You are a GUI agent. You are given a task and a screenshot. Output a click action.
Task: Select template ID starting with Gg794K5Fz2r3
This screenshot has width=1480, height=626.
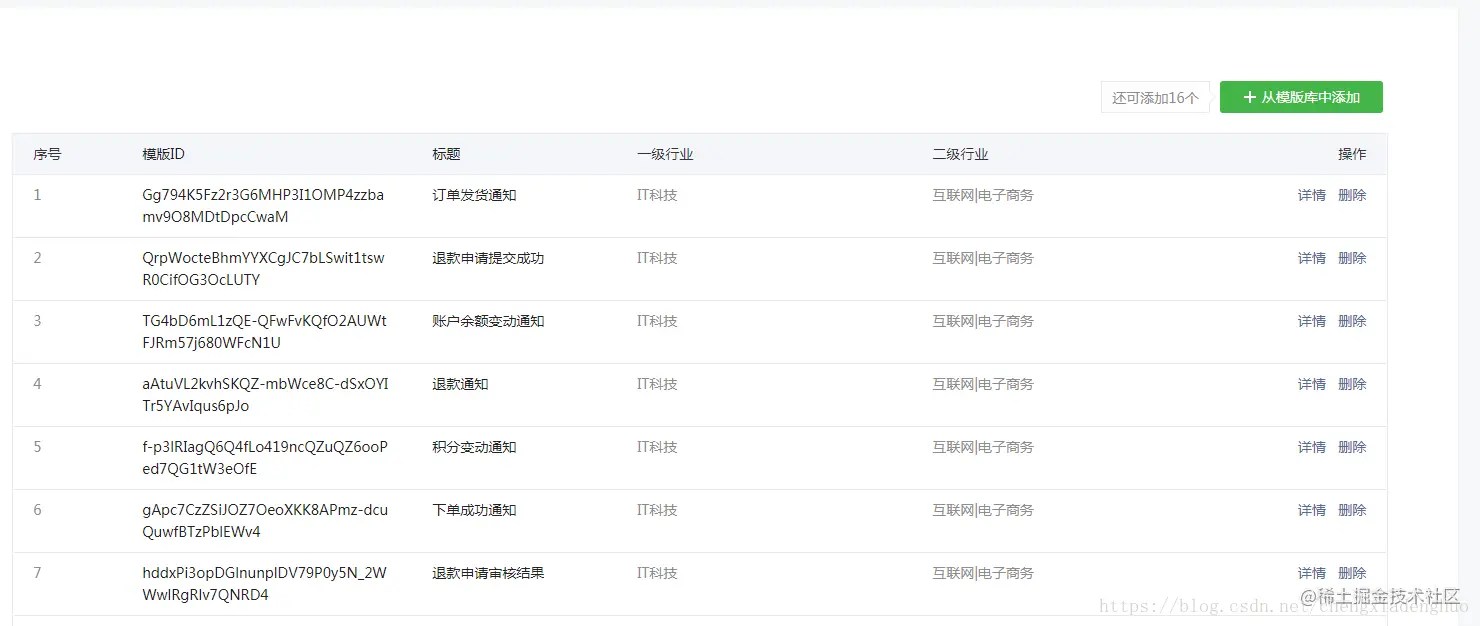pyautogui.click(x=263, y=206)
